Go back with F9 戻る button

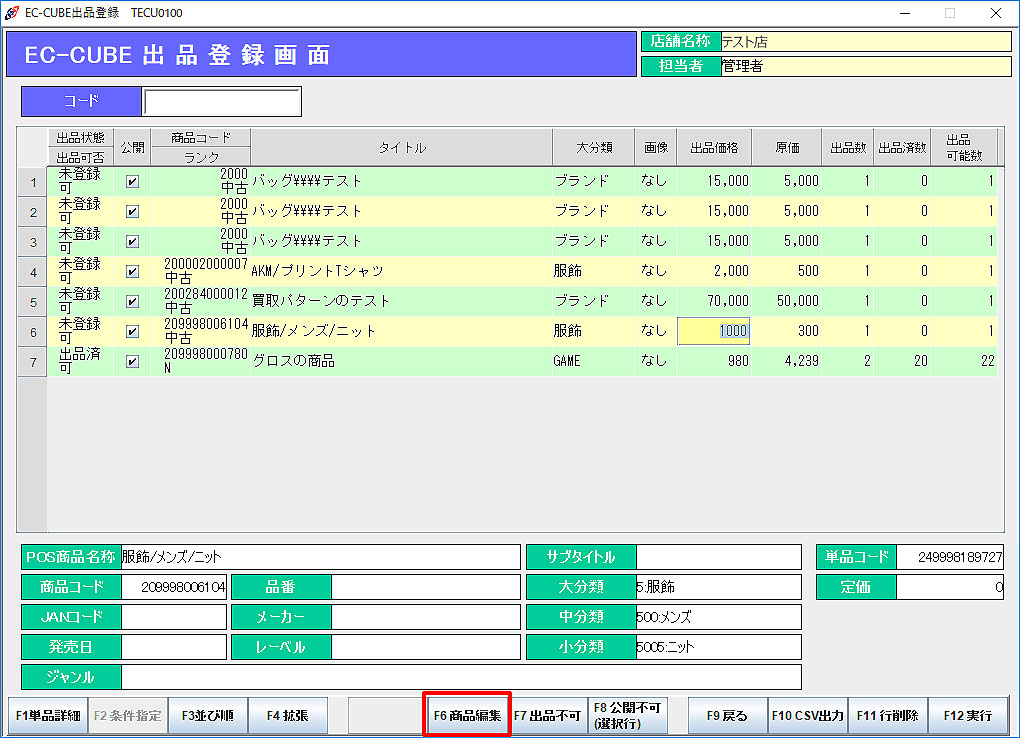[x=727, y=716]
